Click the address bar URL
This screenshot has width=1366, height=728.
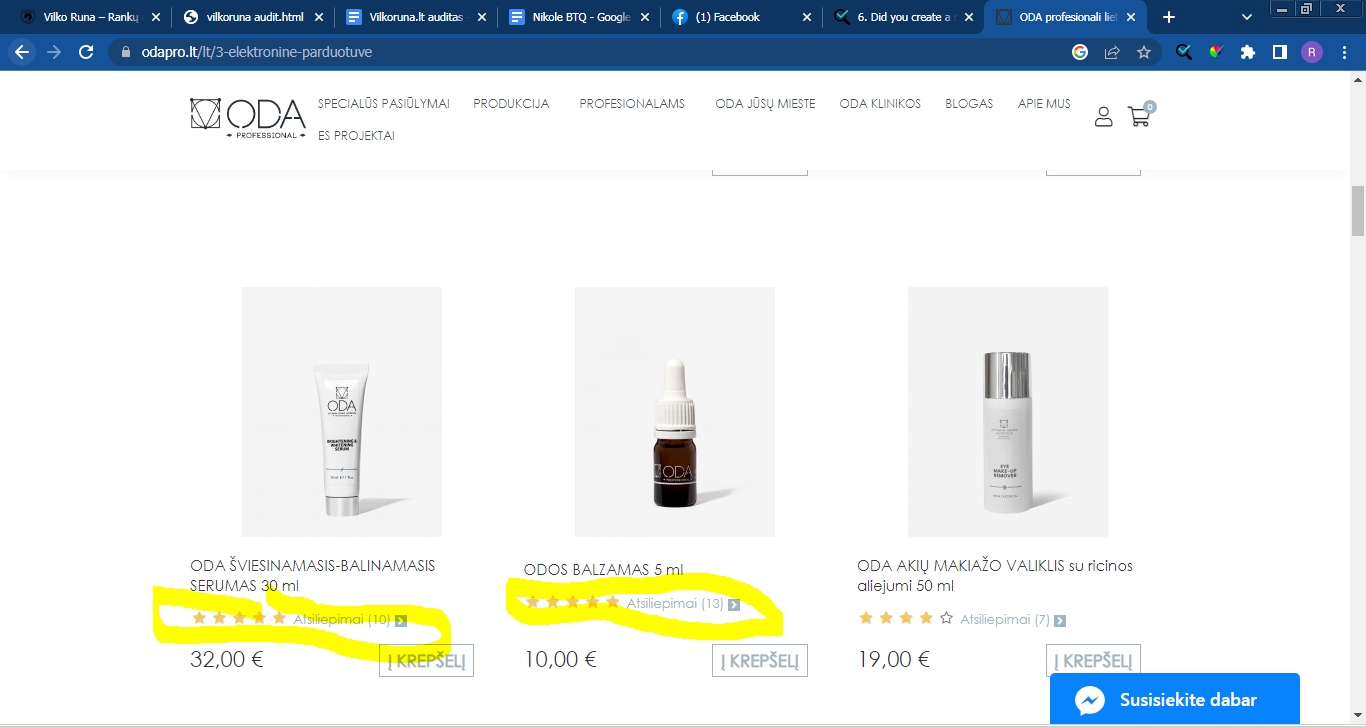click(x=257, y=52)
